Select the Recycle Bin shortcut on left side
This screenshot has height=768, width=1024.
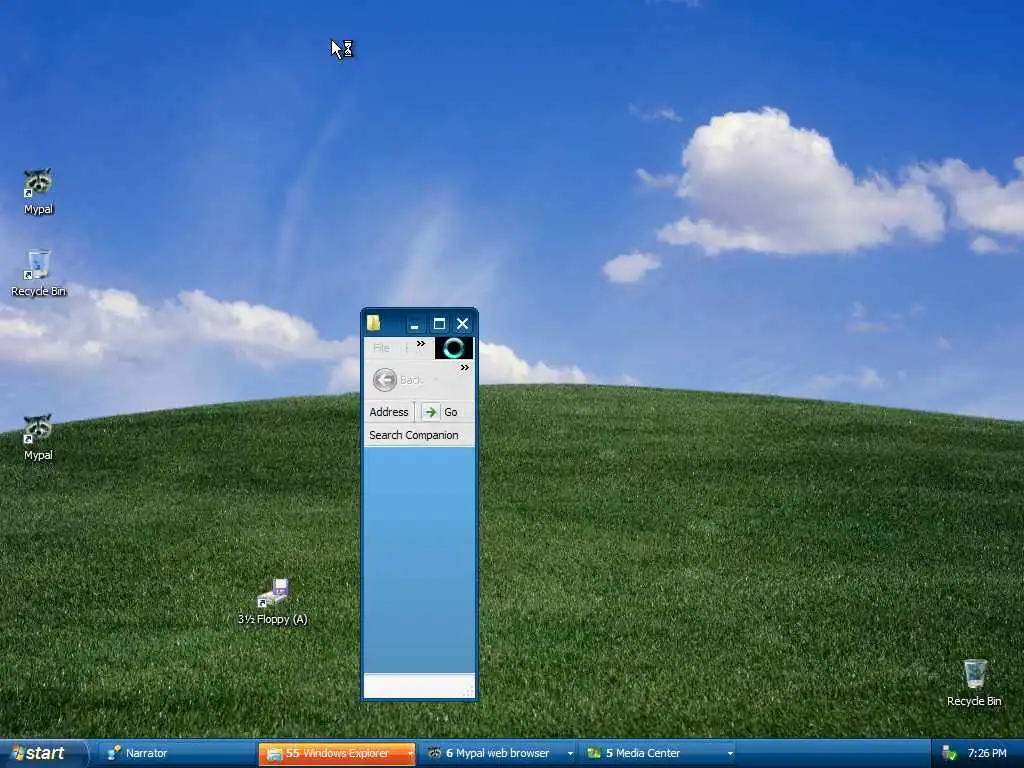coord(39,273)
